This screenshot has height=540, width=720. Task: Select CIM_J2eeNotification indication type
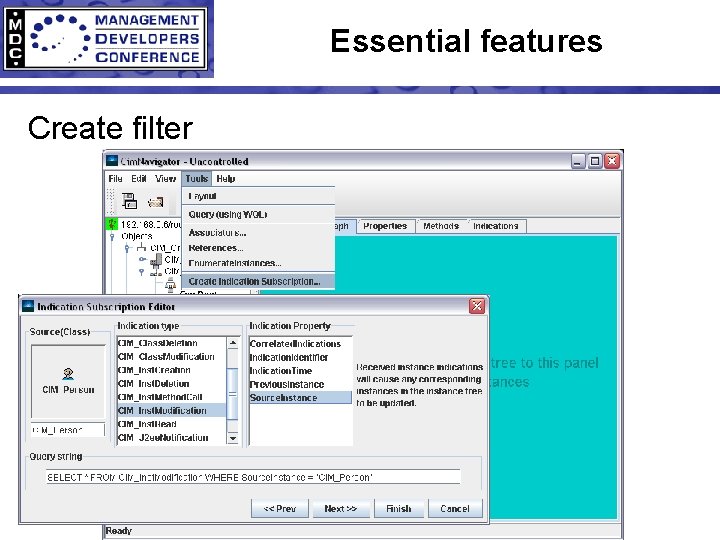[171, 438]
